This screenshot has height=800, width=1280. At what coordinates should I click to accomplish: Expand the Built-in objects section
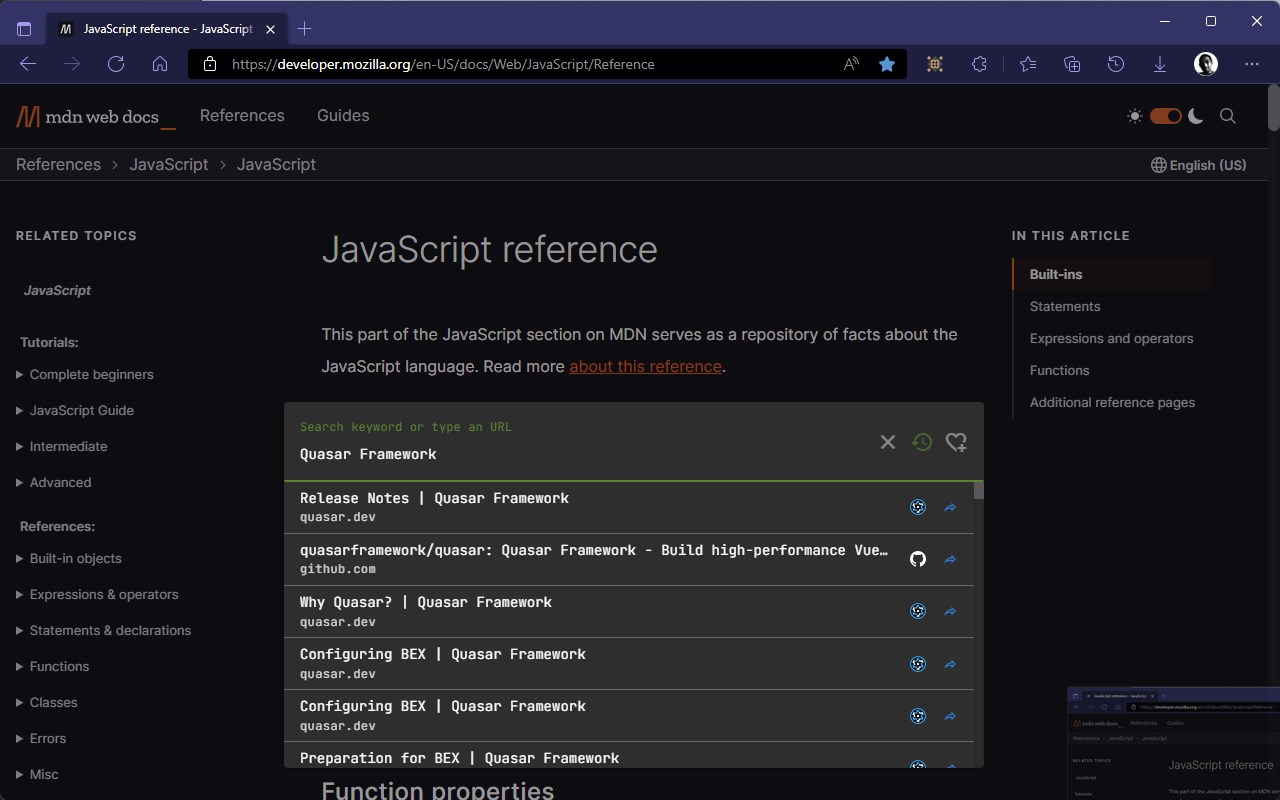tap(75, 558)
